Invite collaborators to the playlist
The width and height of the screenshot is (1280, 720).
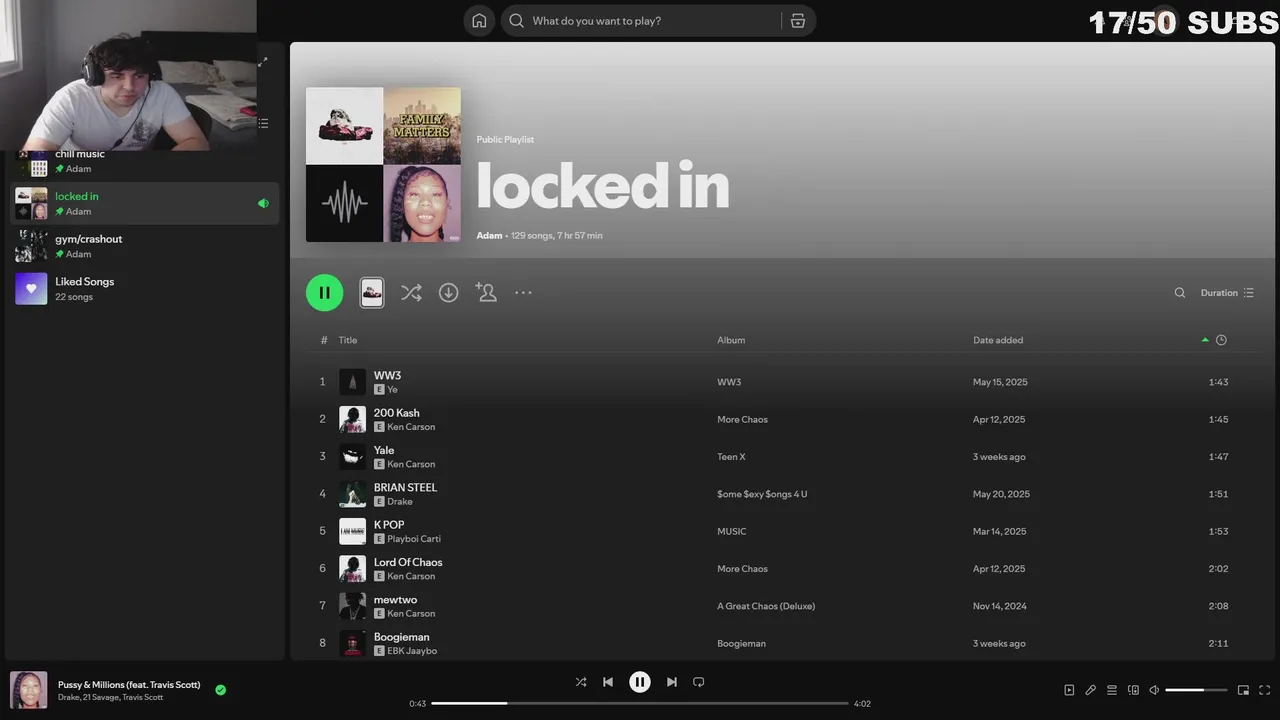pyautogui.click(x=486, y=293)
